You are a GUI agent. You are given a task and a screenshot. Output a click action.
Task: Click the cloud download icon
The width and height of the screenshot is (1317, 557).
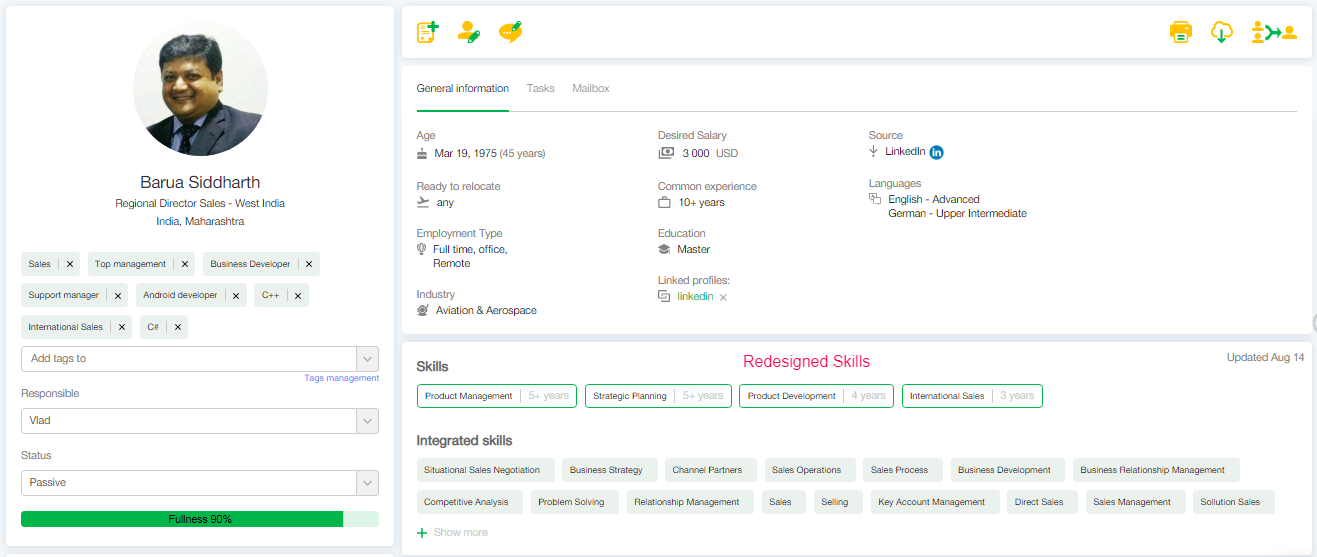point(1221,32)
